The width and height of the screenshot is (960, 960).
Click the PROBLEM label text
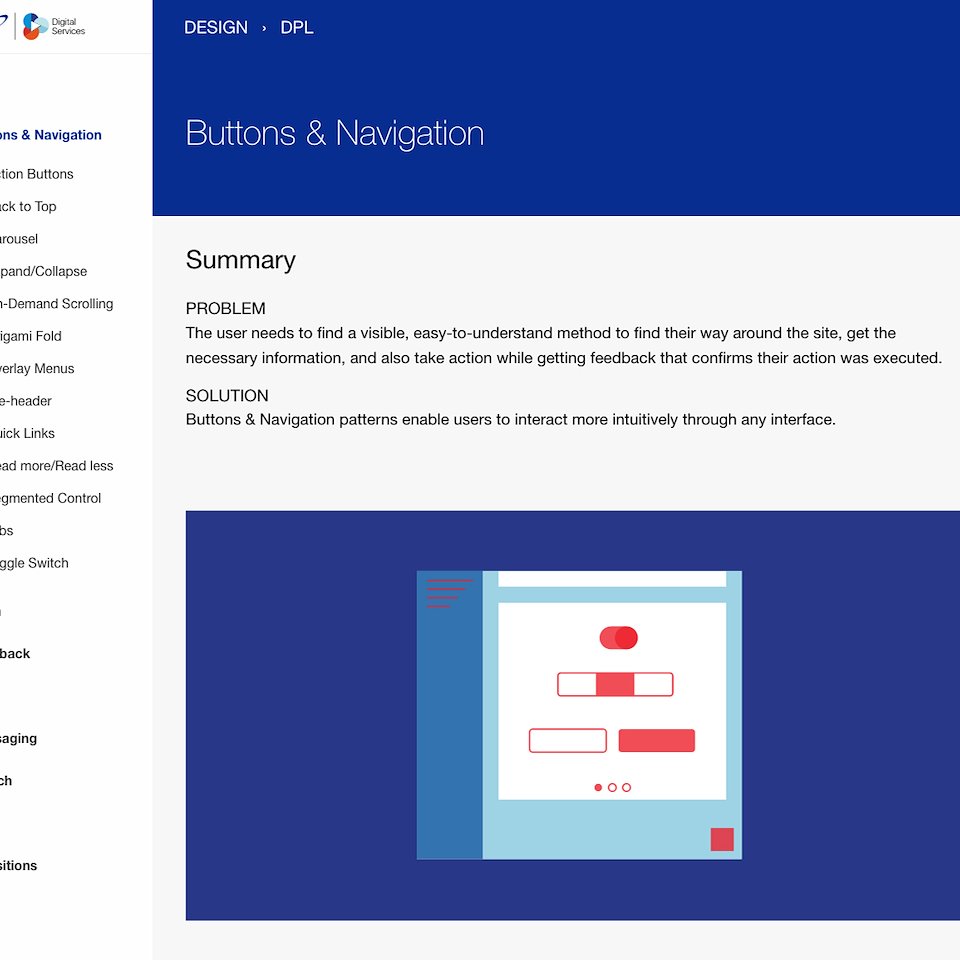(225, 309)
